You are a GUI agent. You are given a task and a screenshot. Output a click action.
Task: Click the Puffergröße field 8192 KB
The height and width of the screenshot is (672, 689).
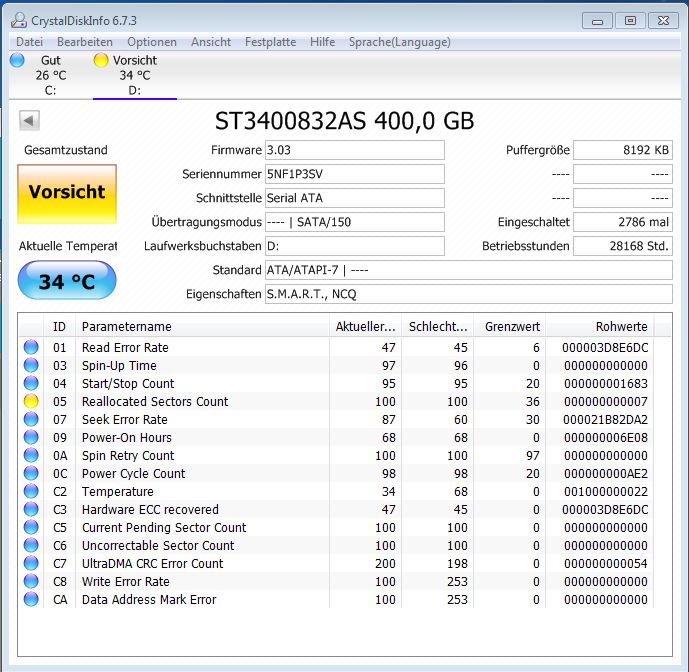(x=623, y=150)
